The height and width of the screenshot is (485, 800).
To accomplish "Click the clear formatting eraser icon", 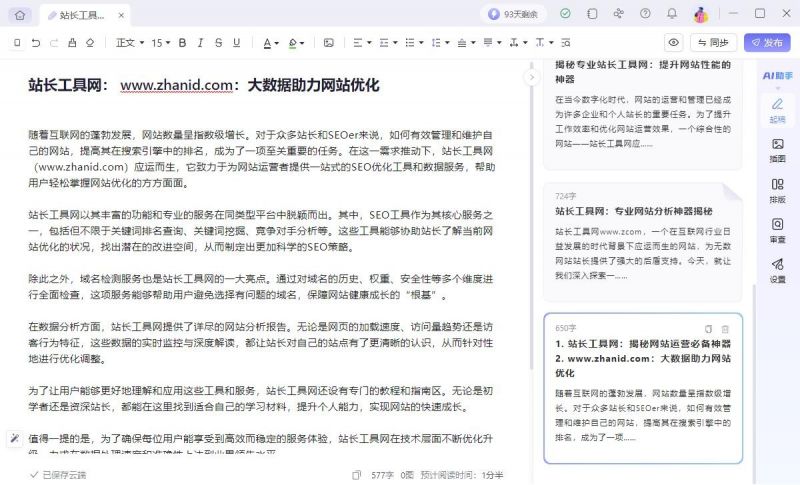I will (x=90, y=43).
